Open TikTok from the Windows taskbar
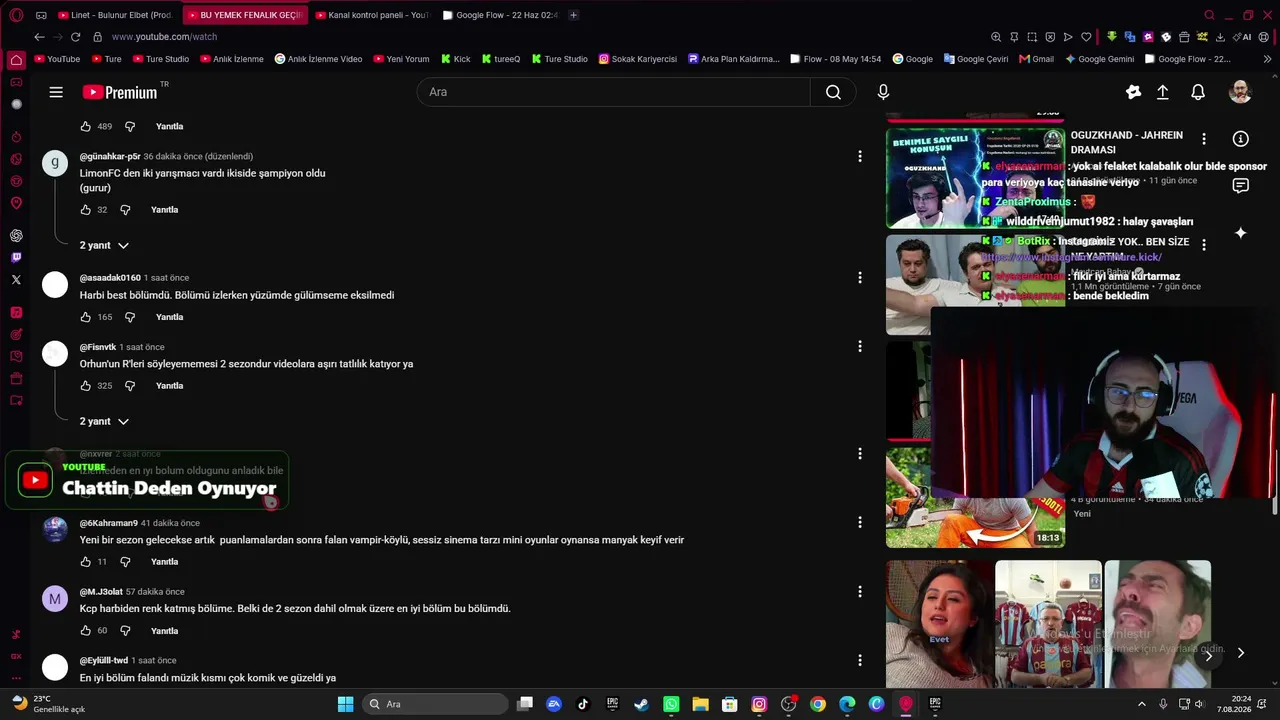 [x=583, y=704]
